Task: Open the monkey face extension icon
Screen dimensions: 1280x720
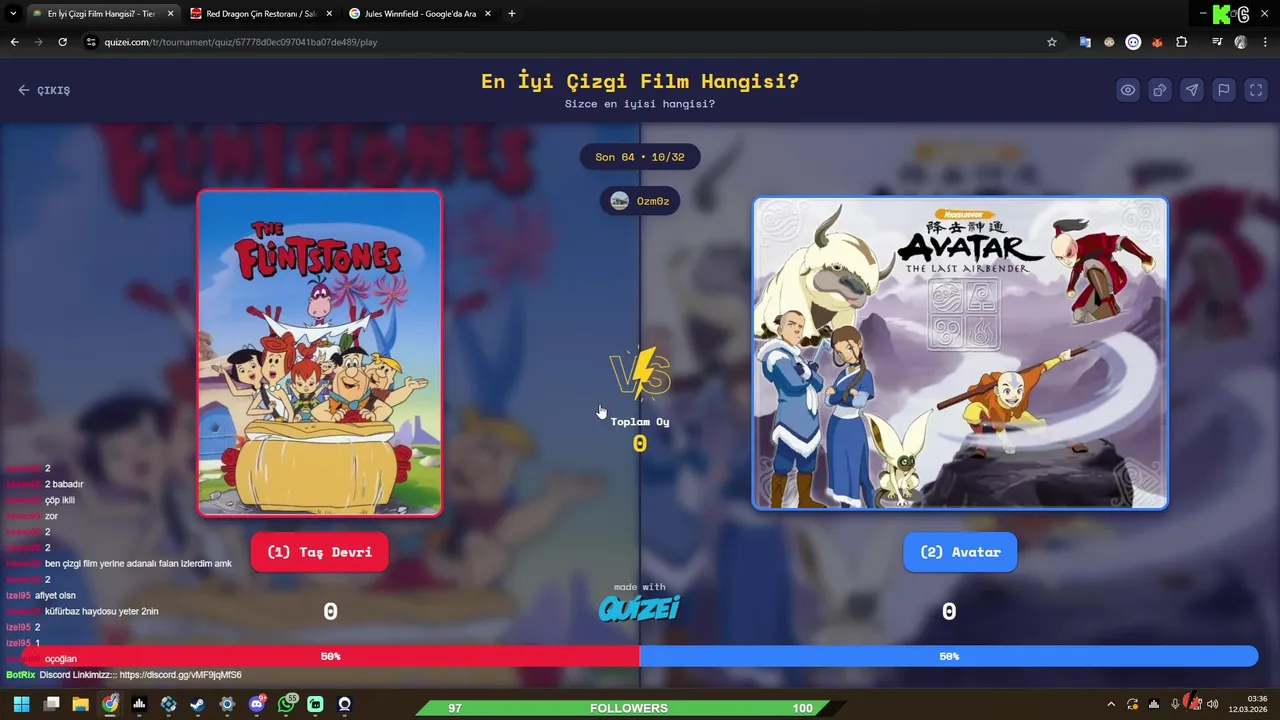Action: coord(1109,42)
